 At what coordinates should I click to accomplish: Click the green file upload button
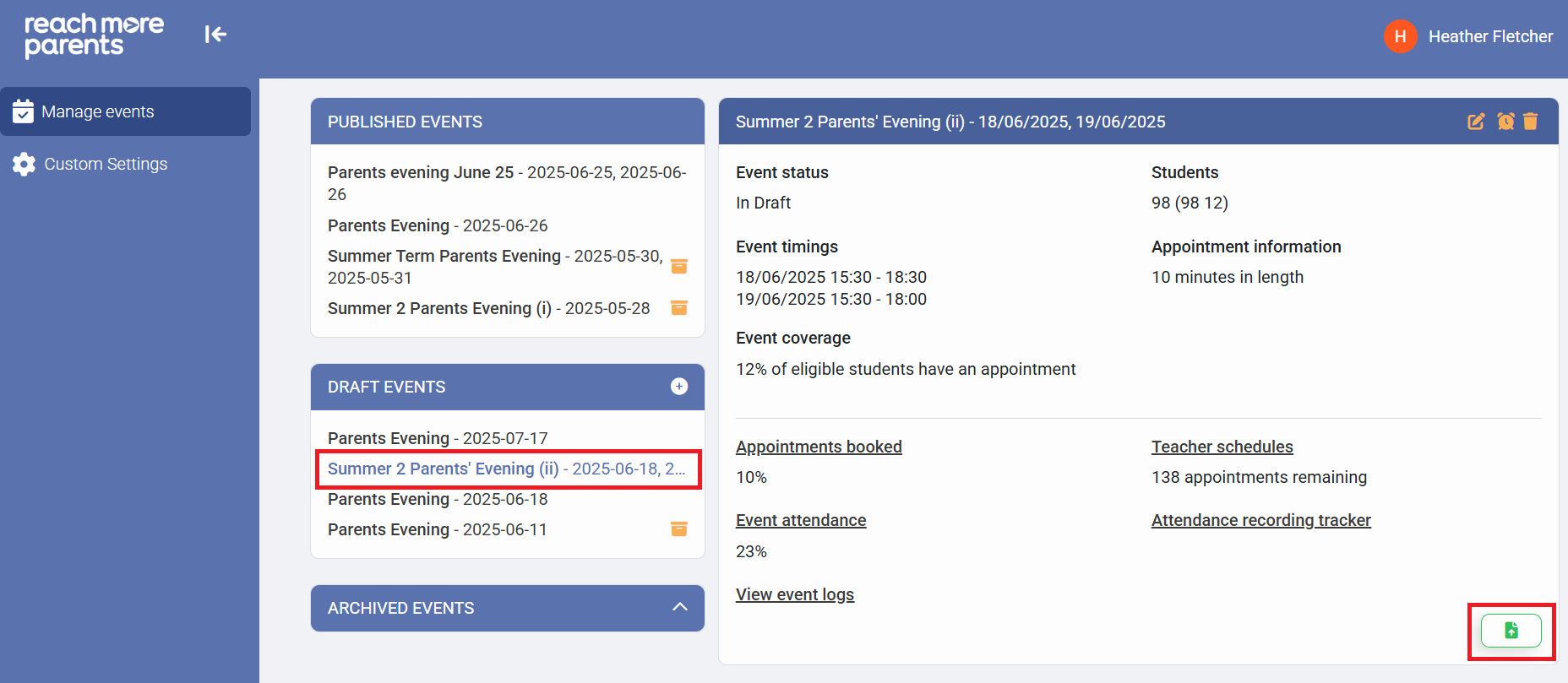1511,631
